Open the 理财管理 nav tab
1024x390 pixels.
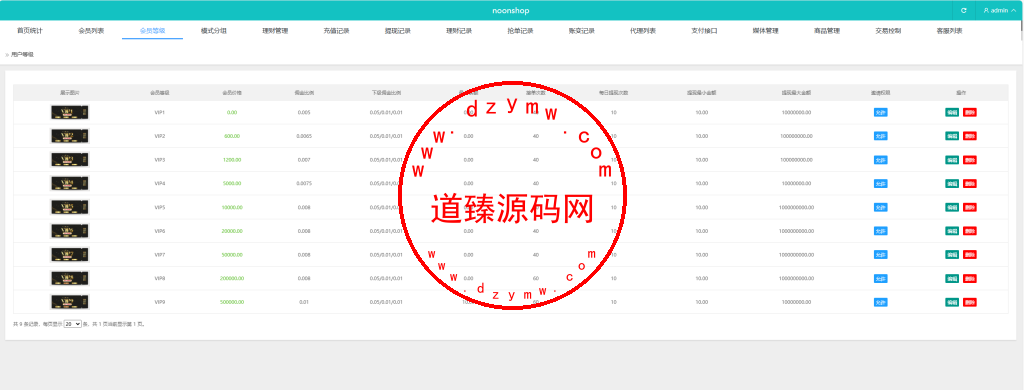(x=275, y=31)
